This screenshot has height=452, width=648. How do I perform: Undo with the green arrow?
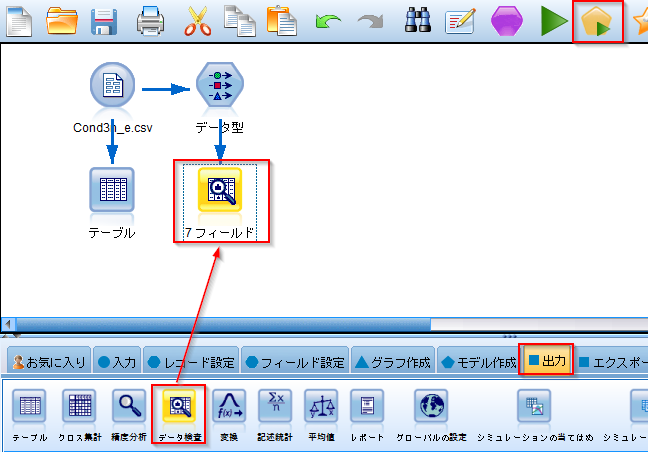pyautogui.click(x=328, y=21)
